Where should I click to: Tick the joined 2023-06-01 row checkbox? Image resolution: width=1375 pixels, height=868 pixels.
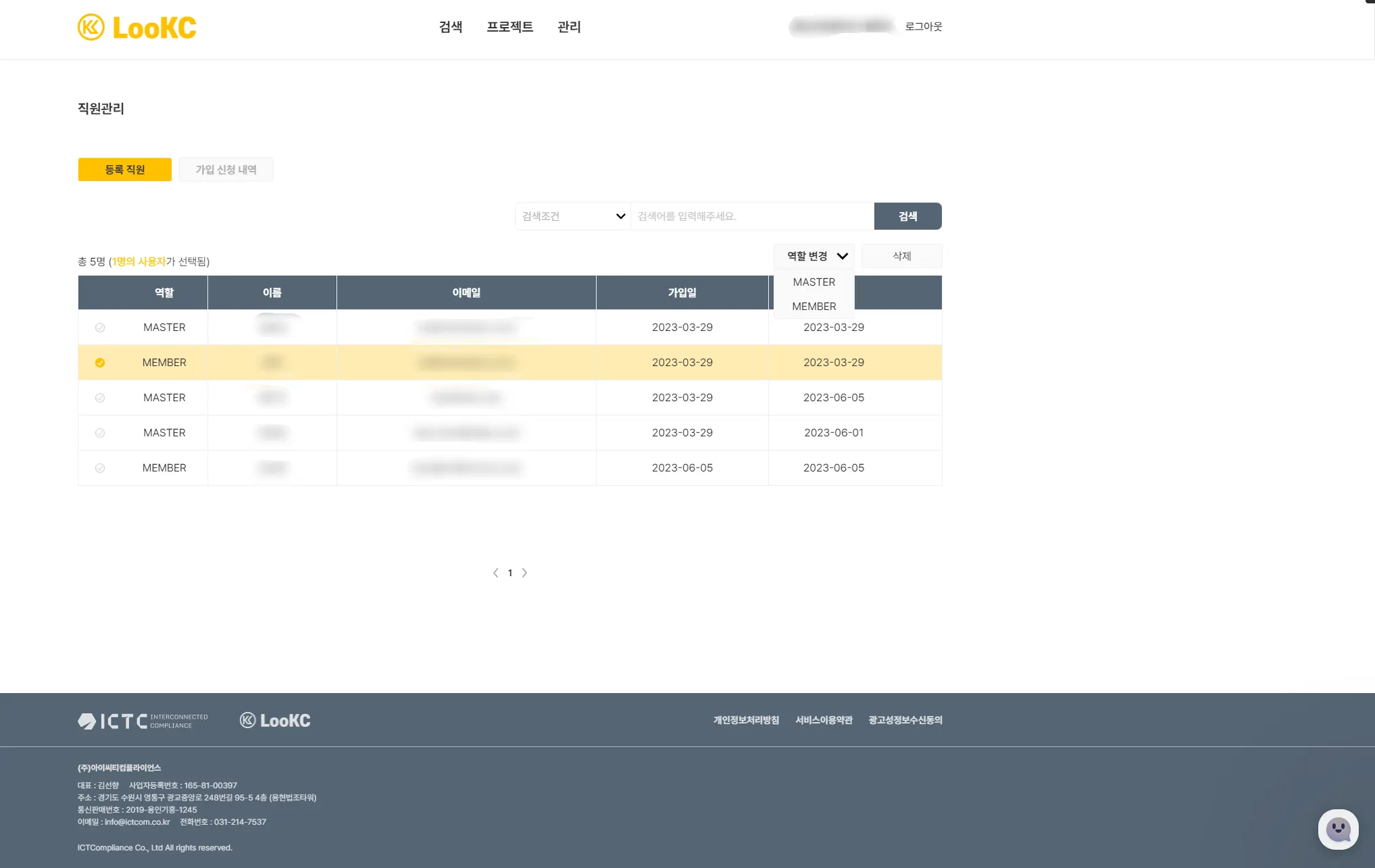(x=100, y=433)
